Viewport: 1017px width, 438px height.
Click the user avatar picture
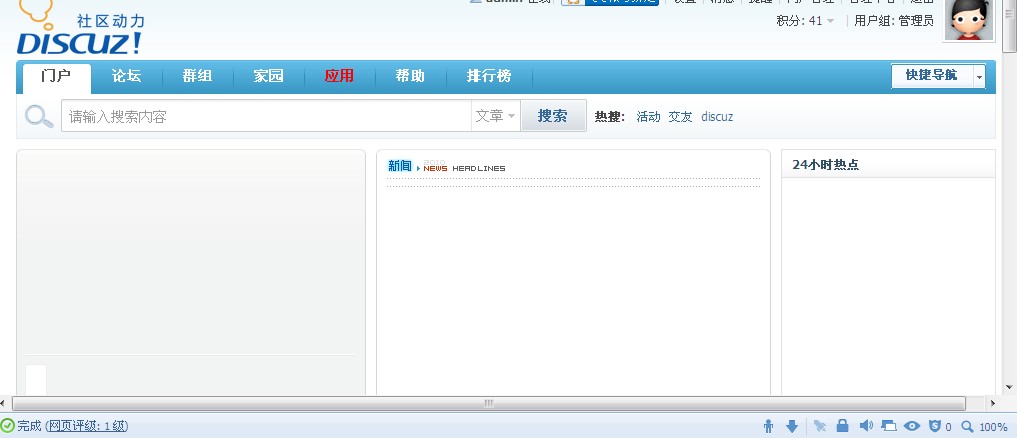coord(968,20)
